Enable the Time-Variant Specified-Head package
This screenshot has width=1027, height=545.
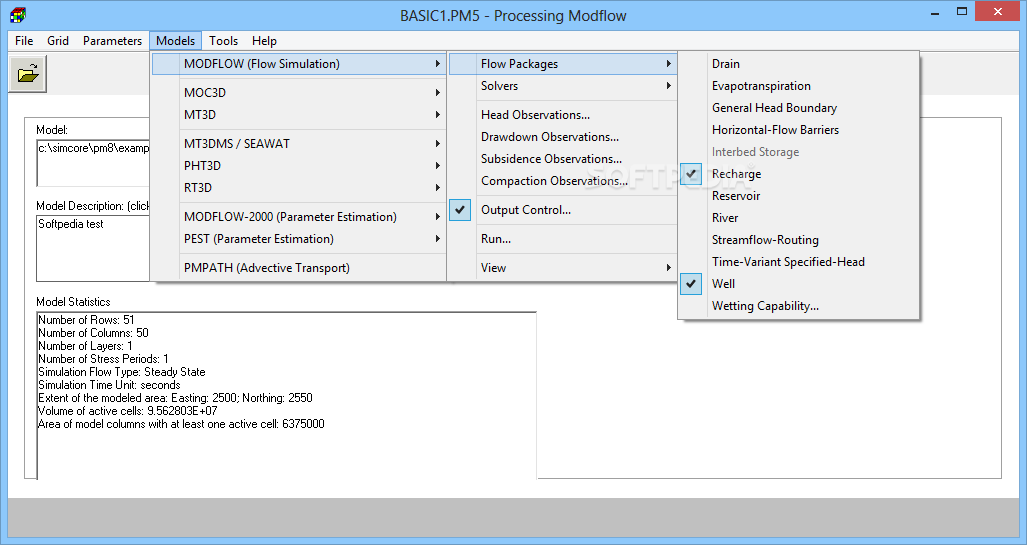(x=798, y=262)
